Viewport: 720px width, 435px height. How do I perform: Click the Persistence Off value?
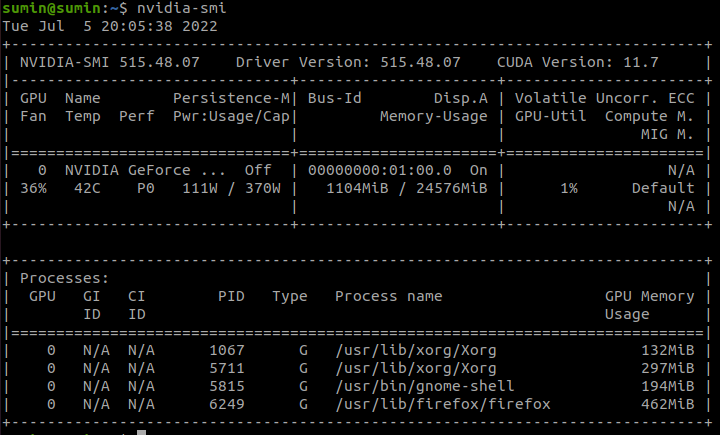click(258, 170)
